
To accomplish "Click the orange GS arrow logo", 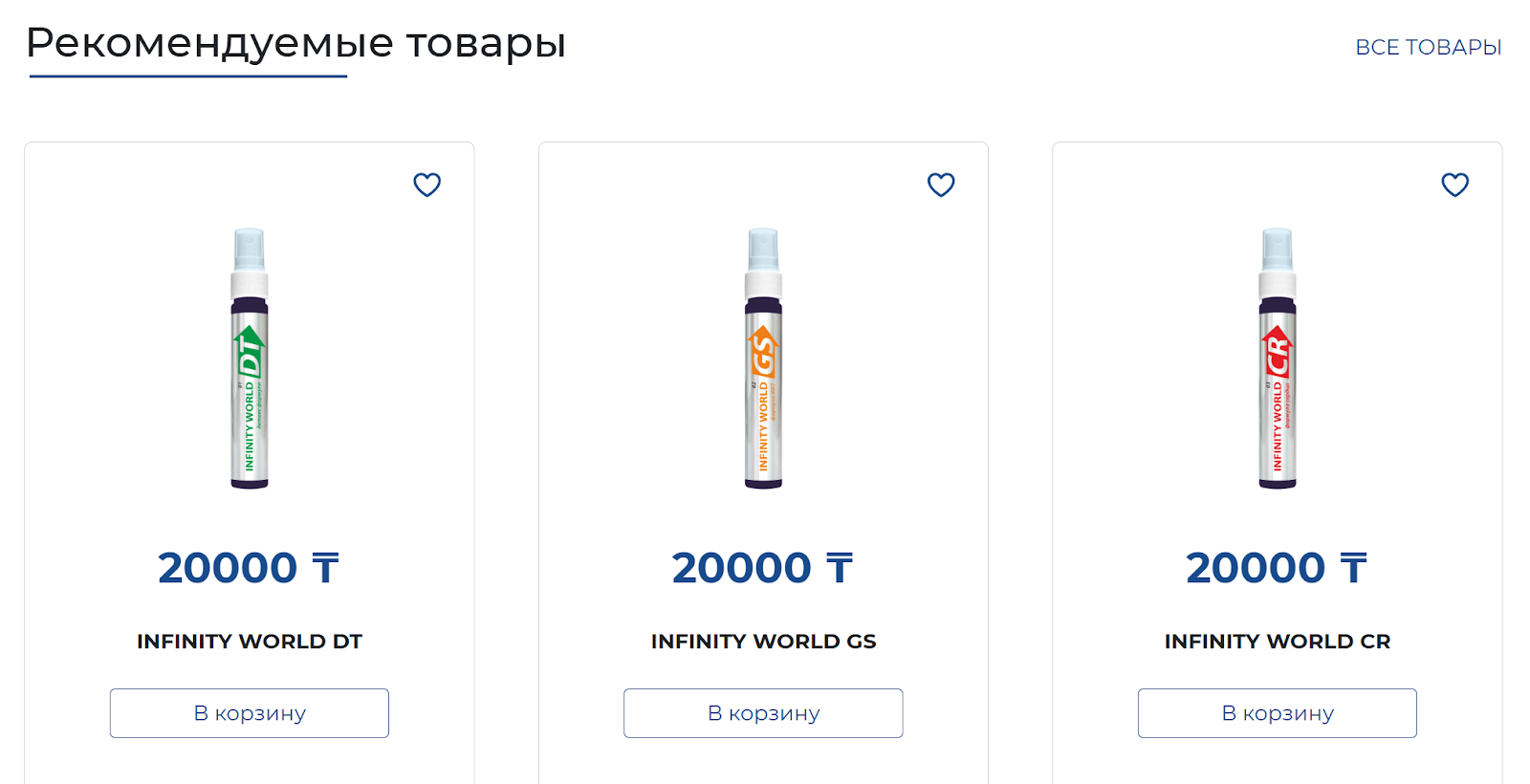I will [764, 352].
